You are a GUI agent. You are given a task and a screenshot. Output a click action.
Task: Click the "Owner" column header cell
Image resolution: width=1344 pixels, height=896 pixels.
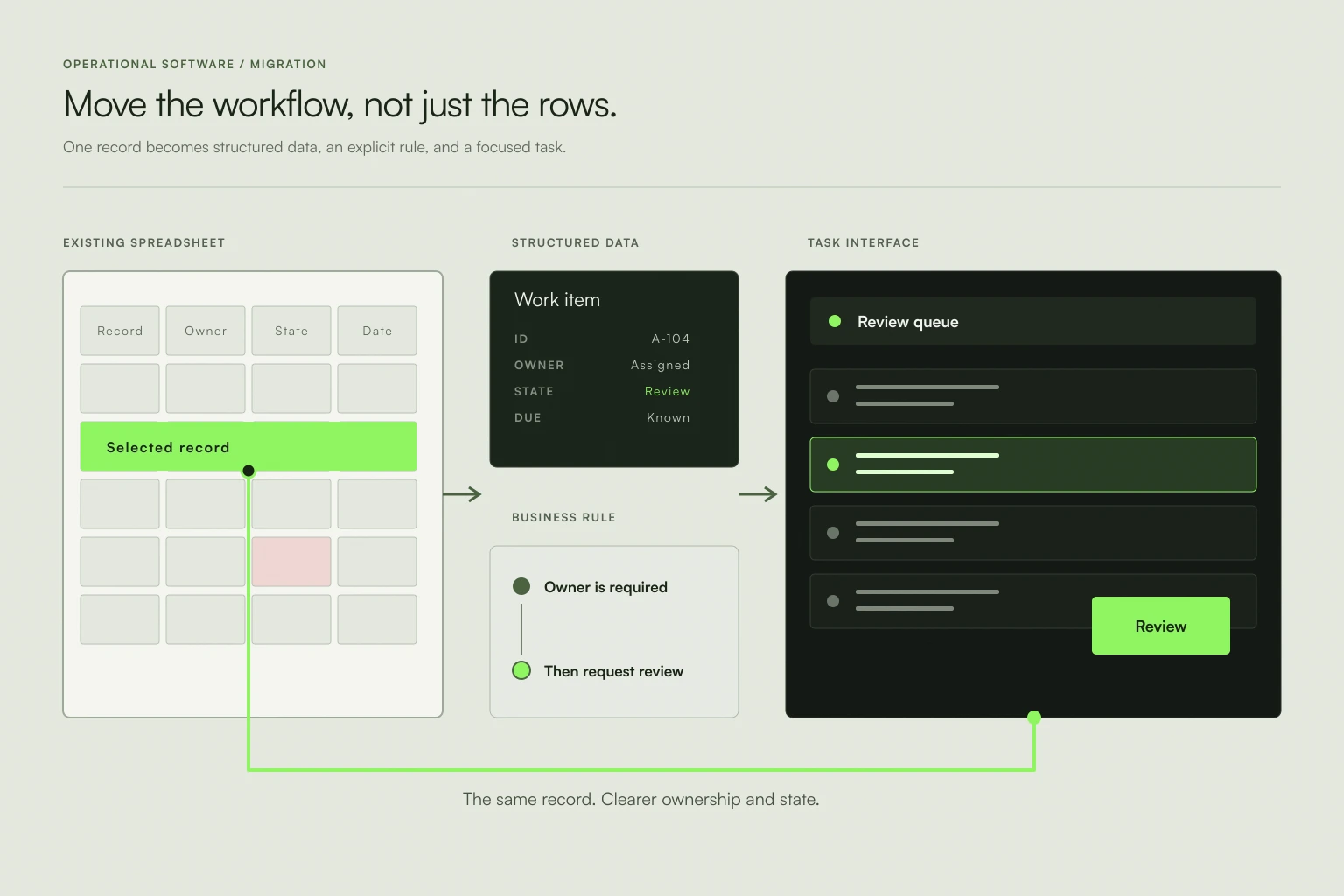tap(206, 331)
